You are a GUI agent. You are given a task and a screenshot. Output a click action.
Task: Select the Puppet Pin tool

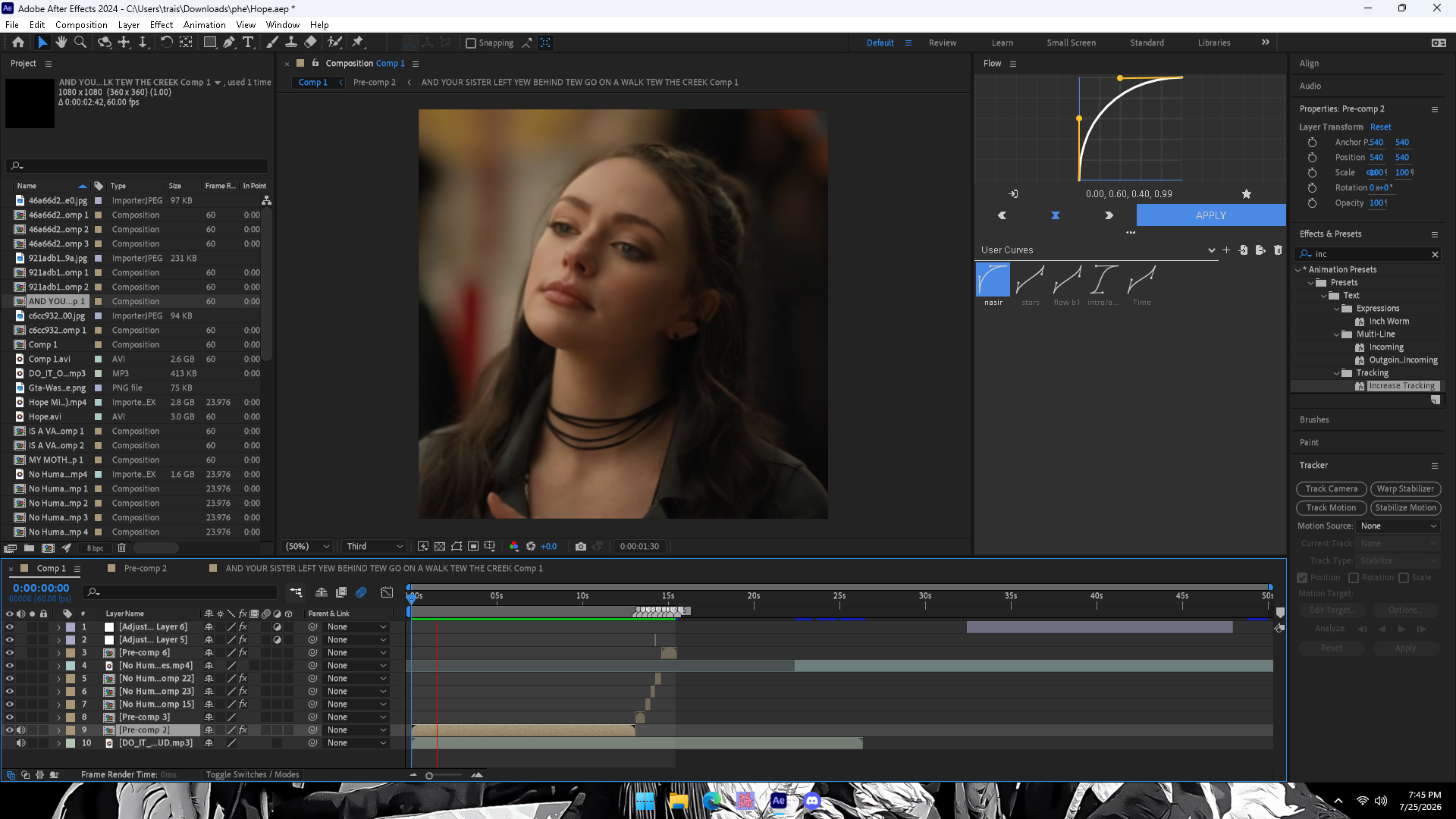(358, 42)
